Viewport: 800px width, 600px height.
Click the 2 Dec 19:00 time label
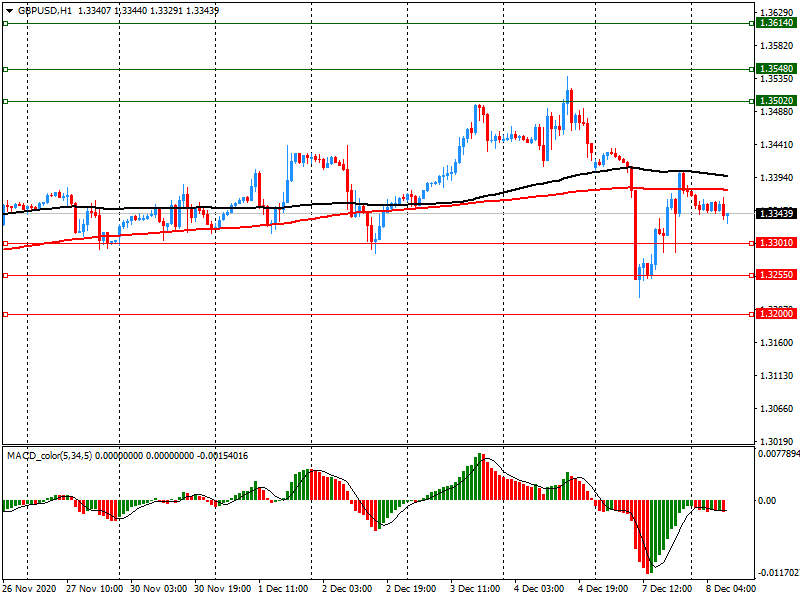tap(412, 590)
